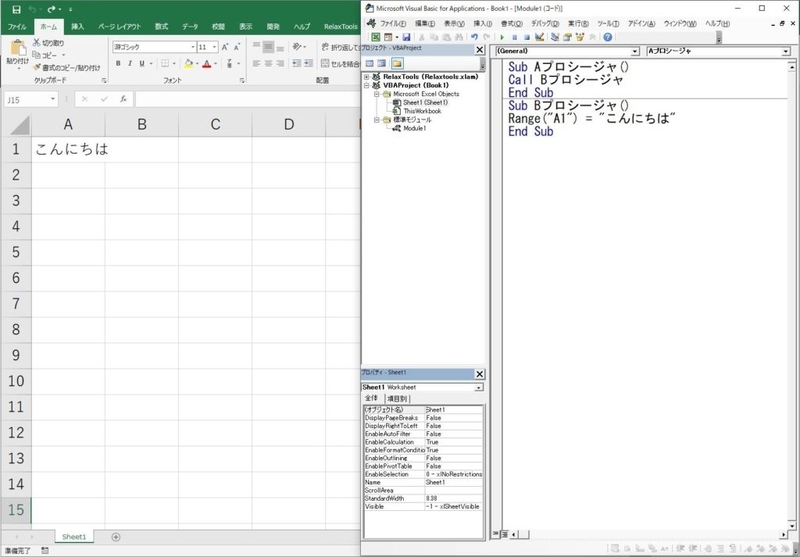The height and width of the screenshot is (557, 800).
Task: Click the Excel save icon in quick access toolbar
Action: 16,9
